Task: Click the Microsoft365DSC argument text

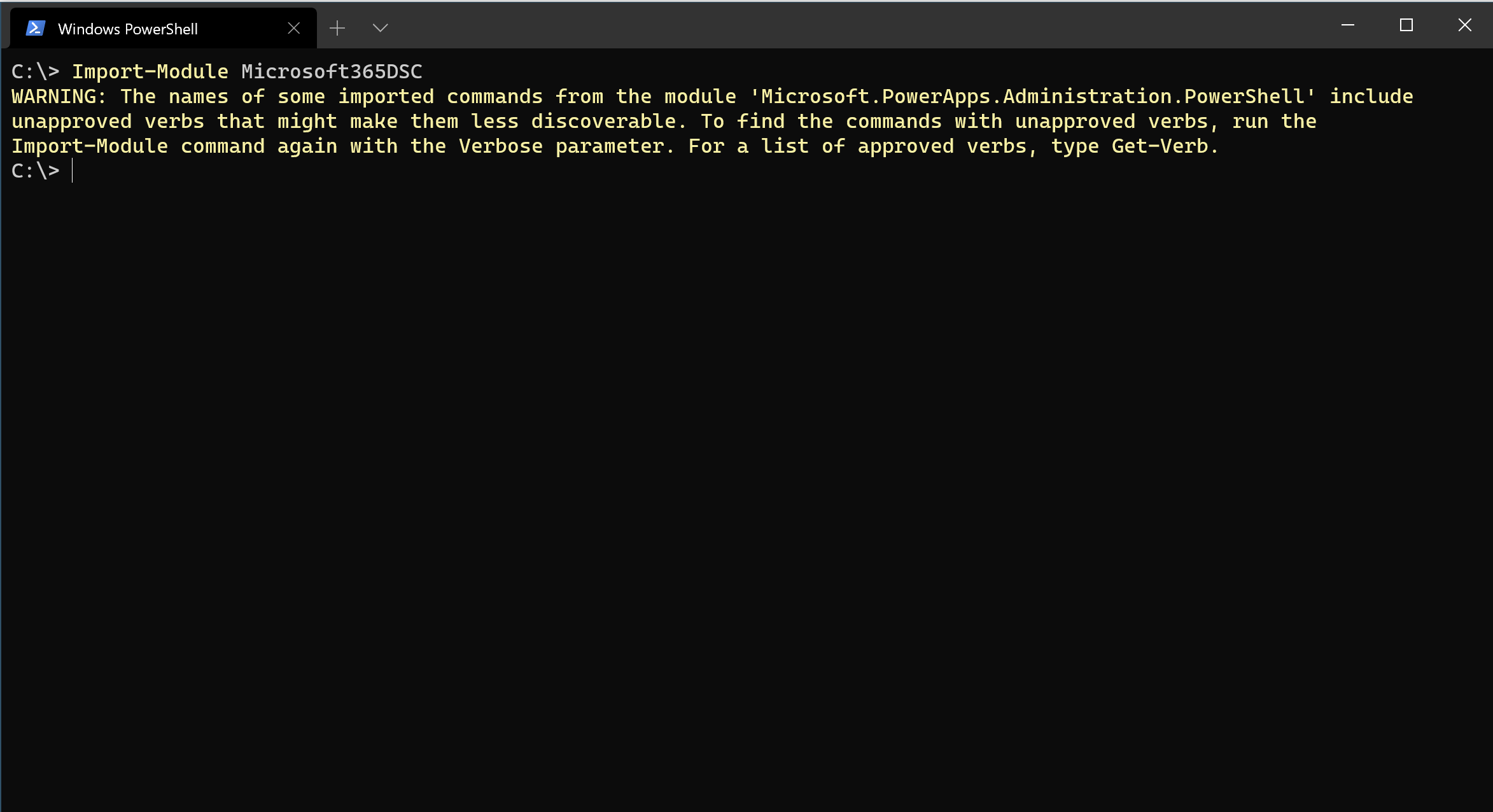Action: (x=332, y=71)
